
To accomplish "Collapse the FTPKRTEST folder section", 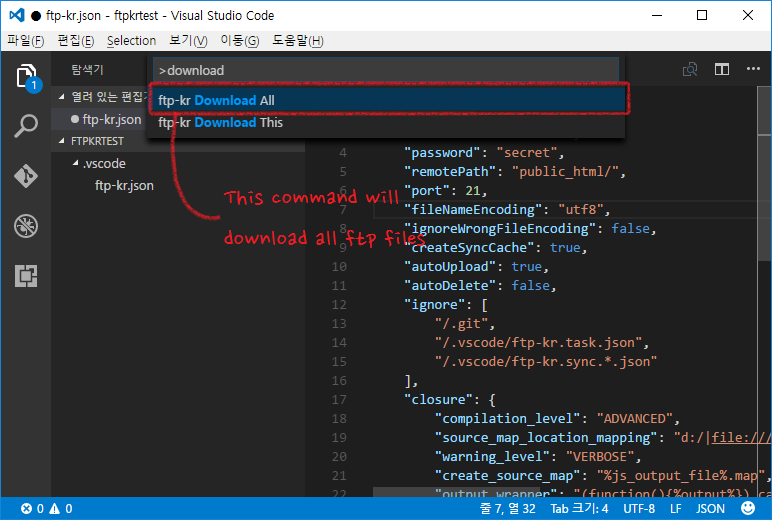I will [x=62, y=141].
